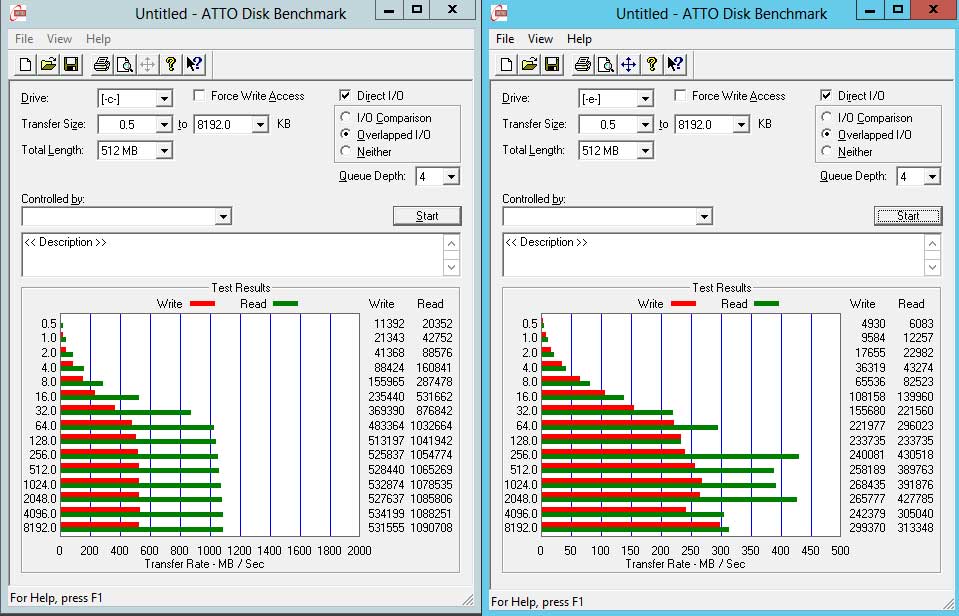
Task: Click Save disk icon in right window toolbar
Action: [x=552, y=64]
